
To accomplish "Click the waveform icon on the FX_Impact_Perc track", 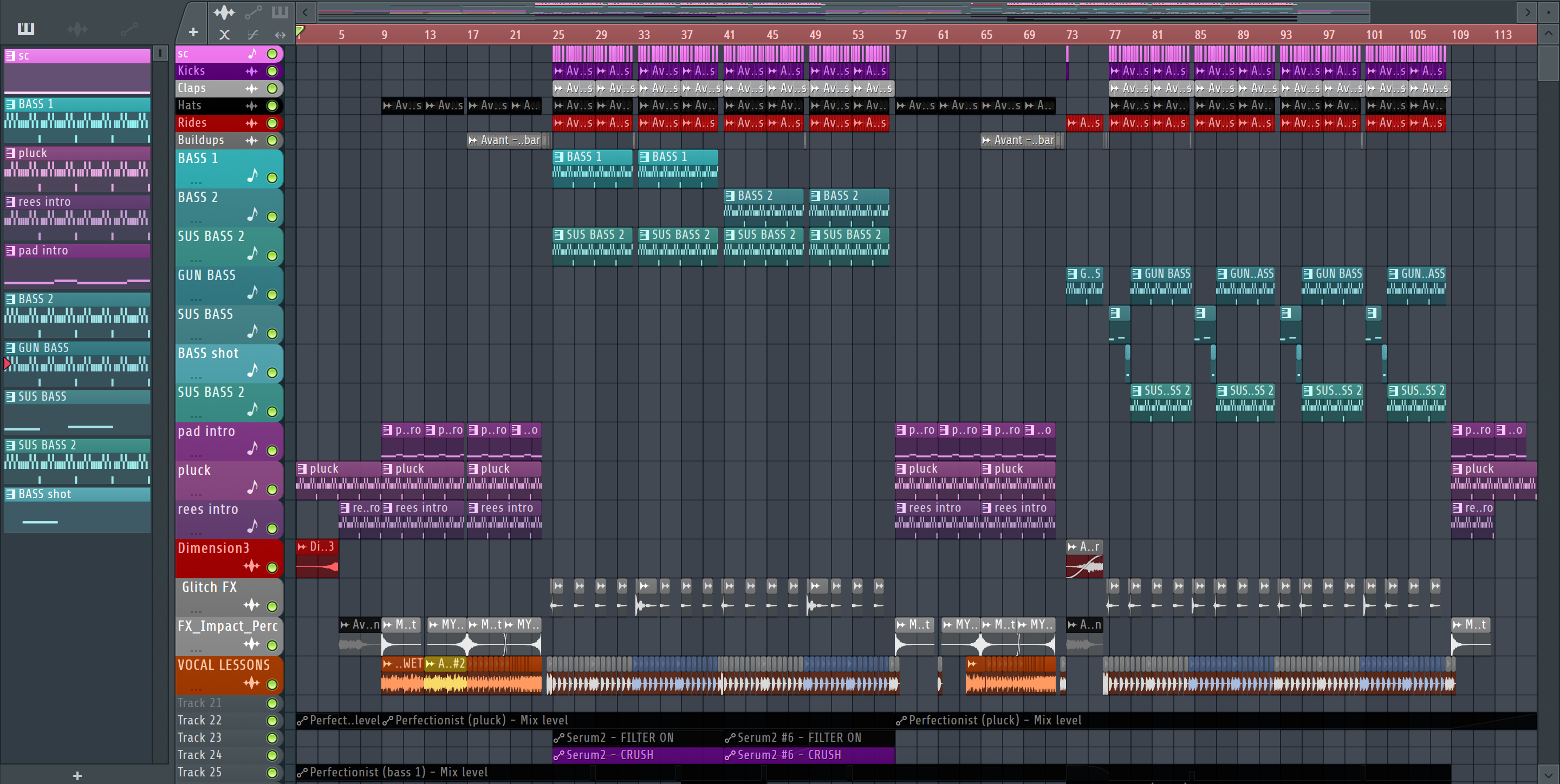I will (251, 644).
